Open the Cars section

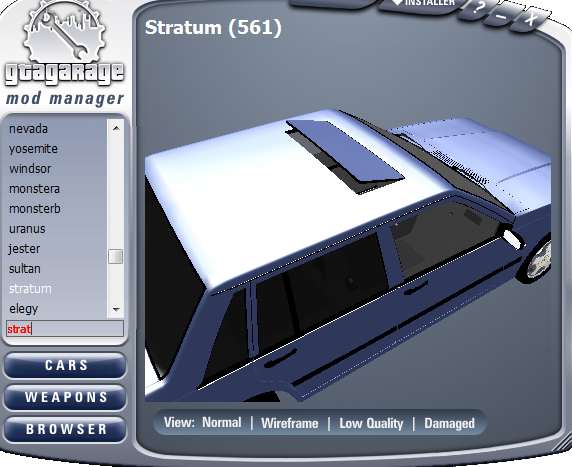(65, 365)
